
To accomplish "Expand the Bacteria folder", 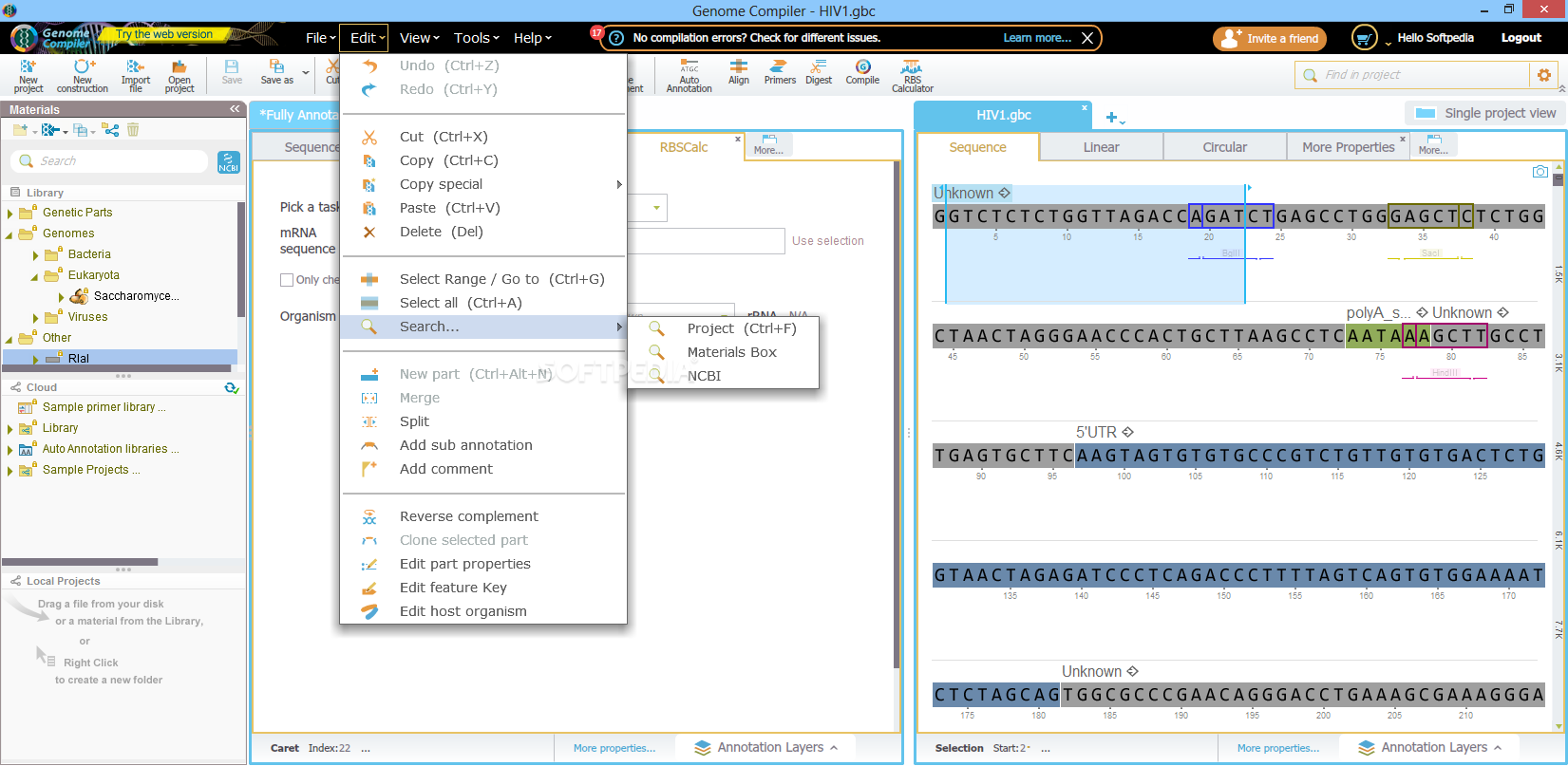I will 36,255.
